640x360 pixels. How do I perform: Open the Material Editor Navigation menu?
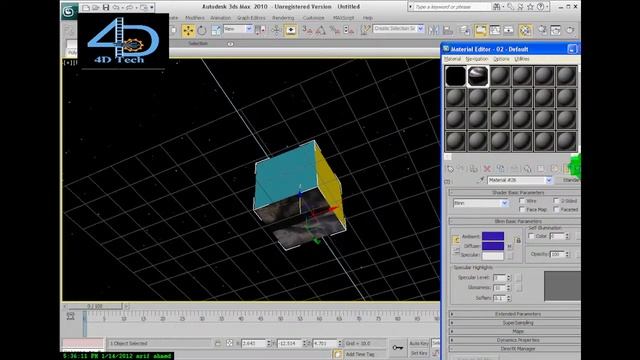(477, 59)
